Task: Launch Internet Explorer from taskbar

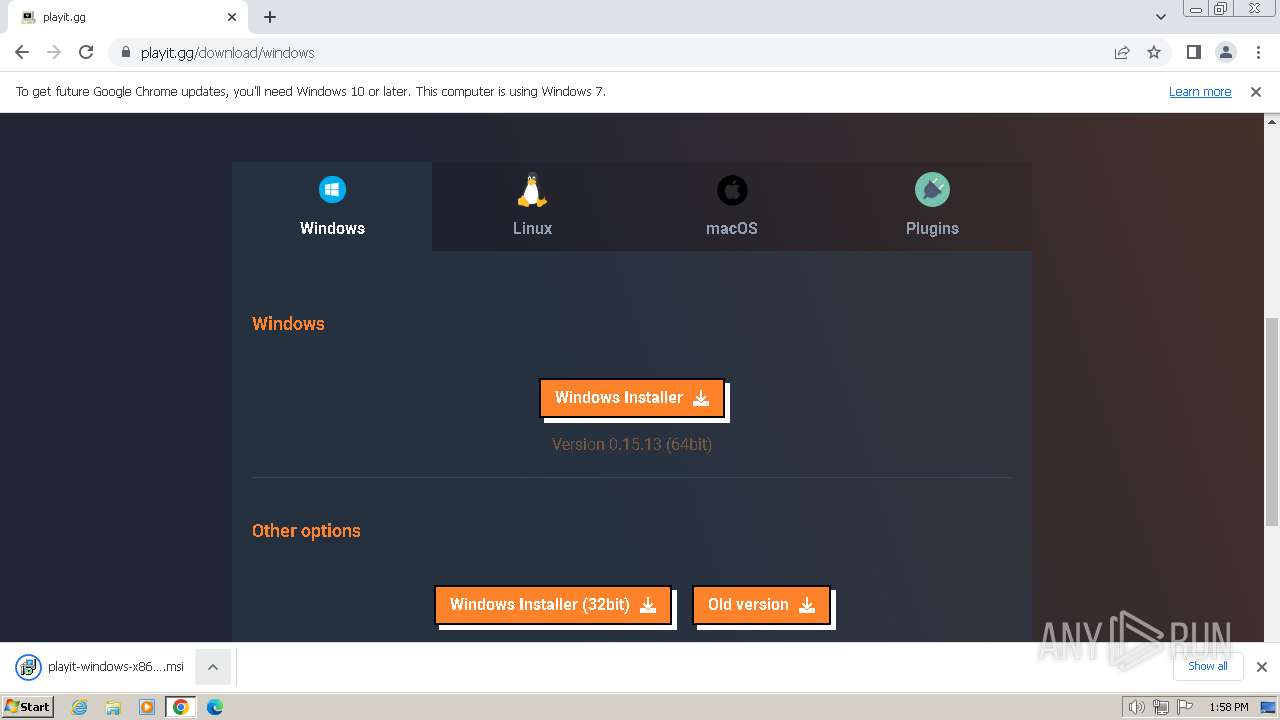Action: [80, 707]
